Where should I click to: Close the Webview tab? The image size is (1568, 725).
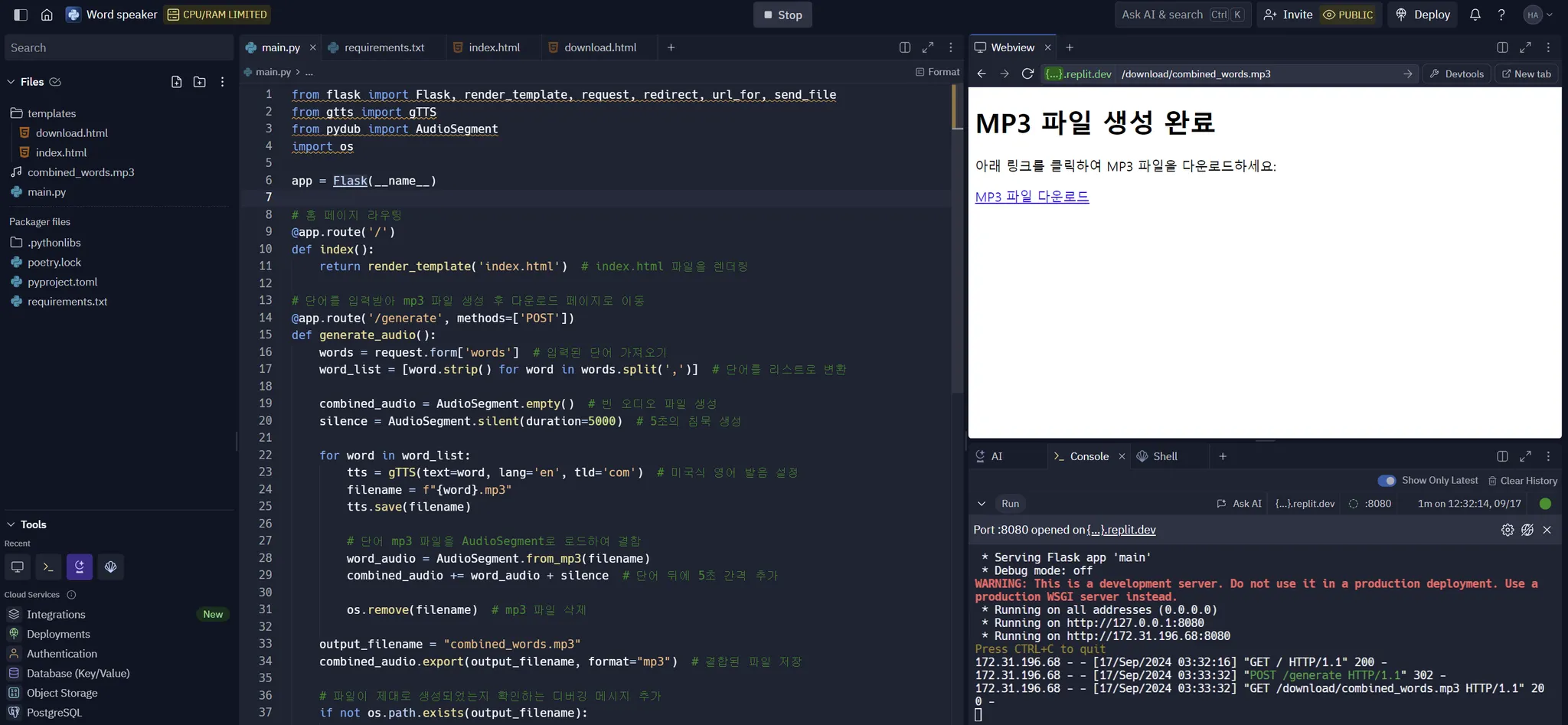click(x=1047, y=47)
